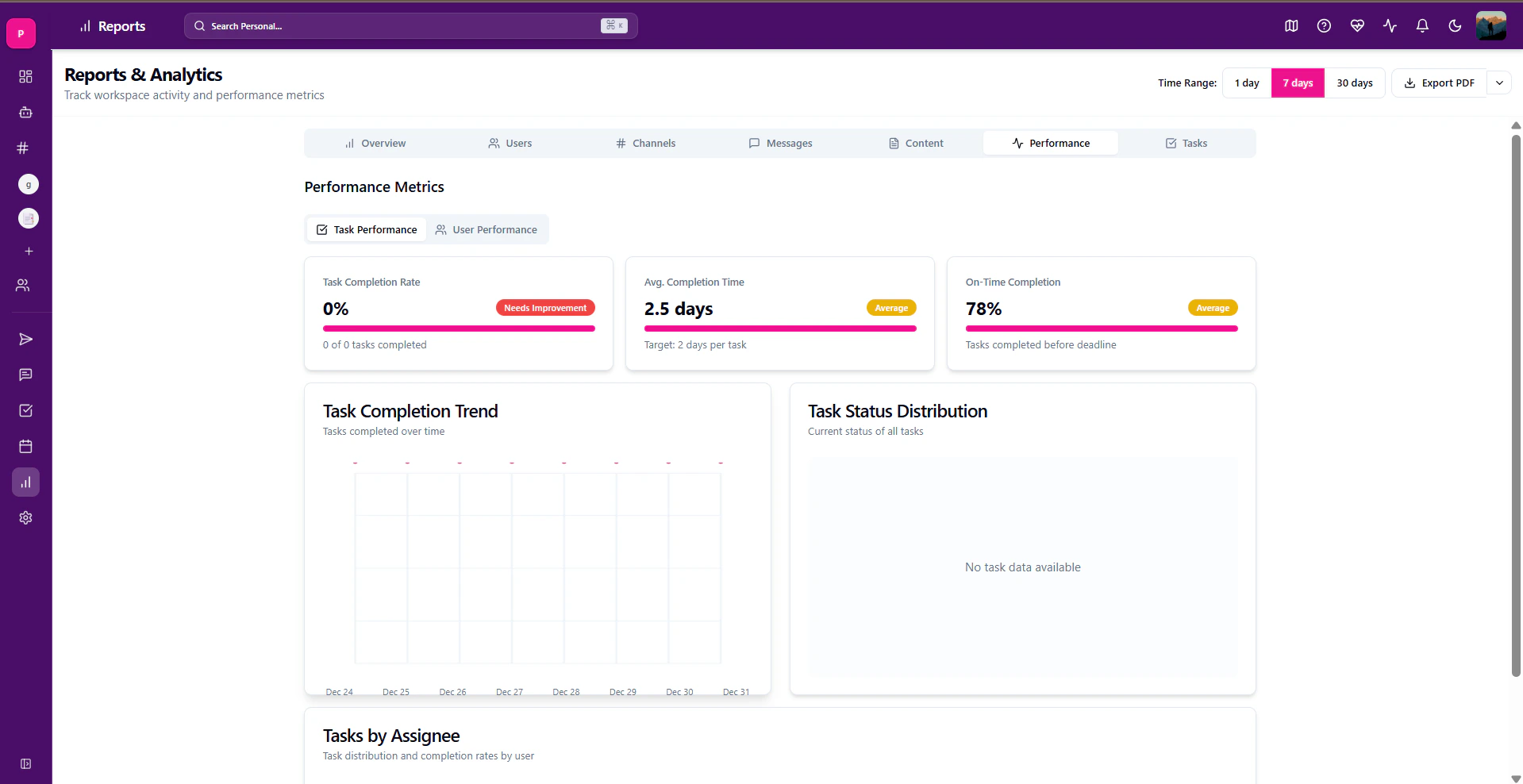Click the Average badge on Avg. Completion Time

click(x=891, y=308)
